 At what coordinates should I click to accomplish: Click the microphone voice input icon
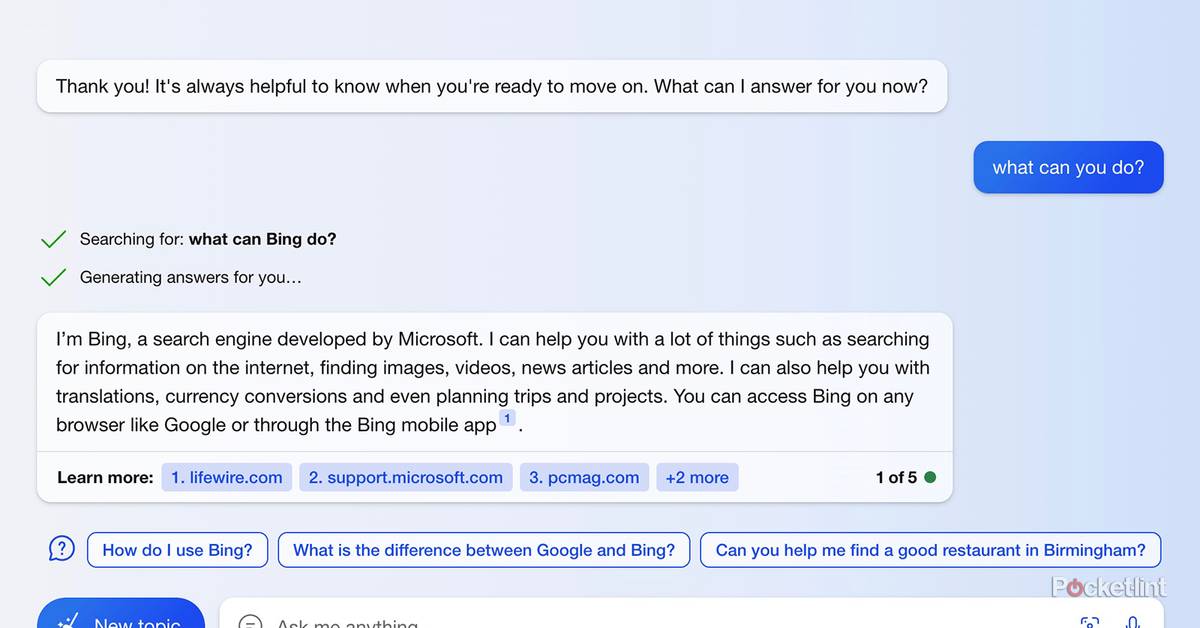point(1134,621)
